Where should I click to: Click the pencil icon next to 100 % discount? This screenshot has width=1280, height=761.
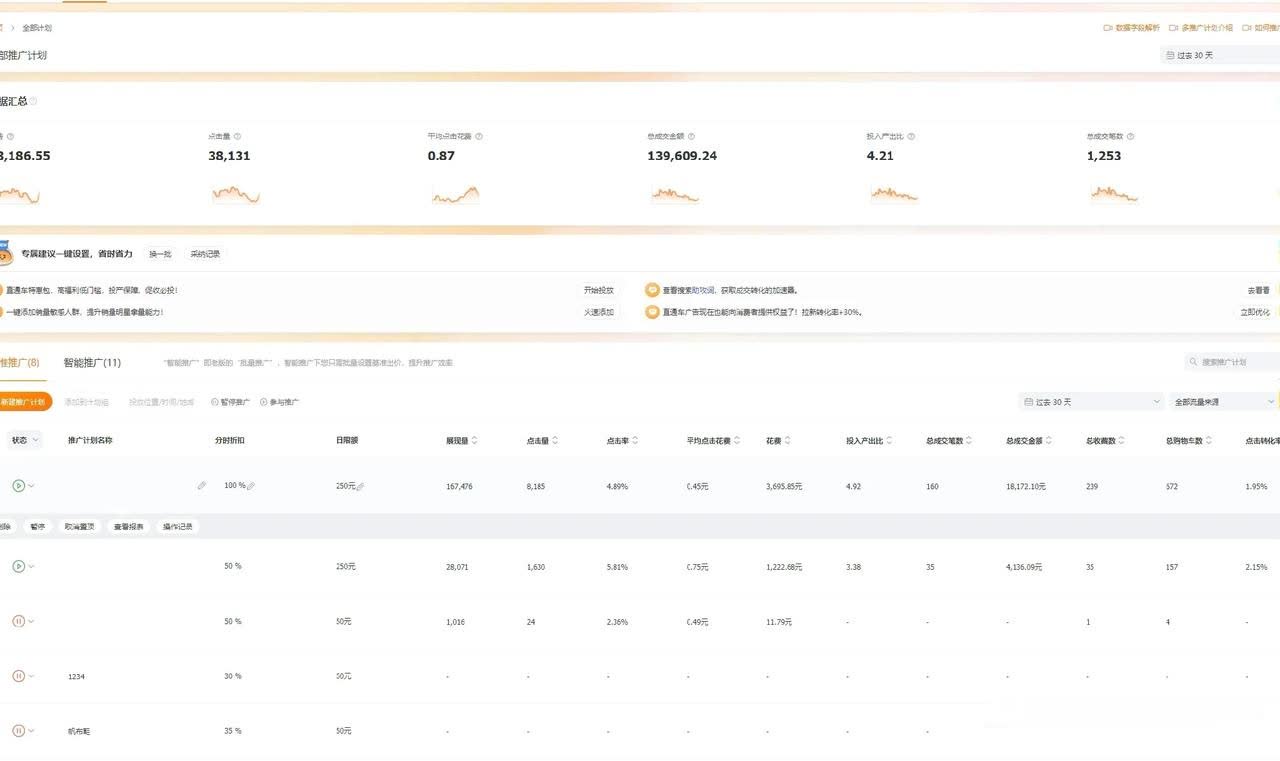(251, 486)
